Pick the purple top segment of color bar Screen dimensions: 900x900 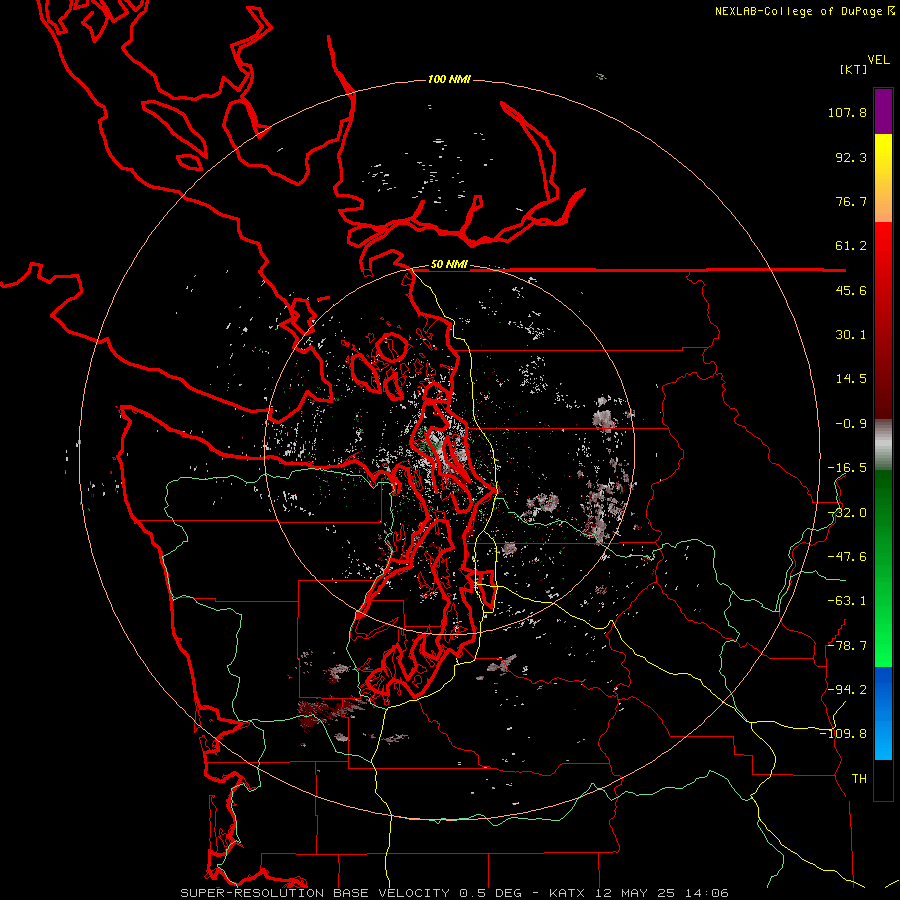point(883,111)
